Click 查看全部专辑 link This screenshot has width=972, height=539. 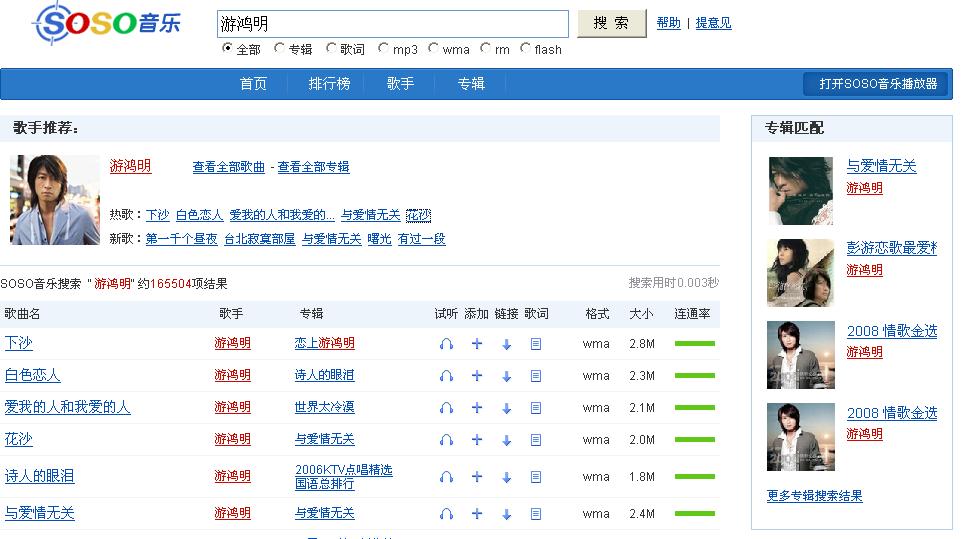click(313, 167)
